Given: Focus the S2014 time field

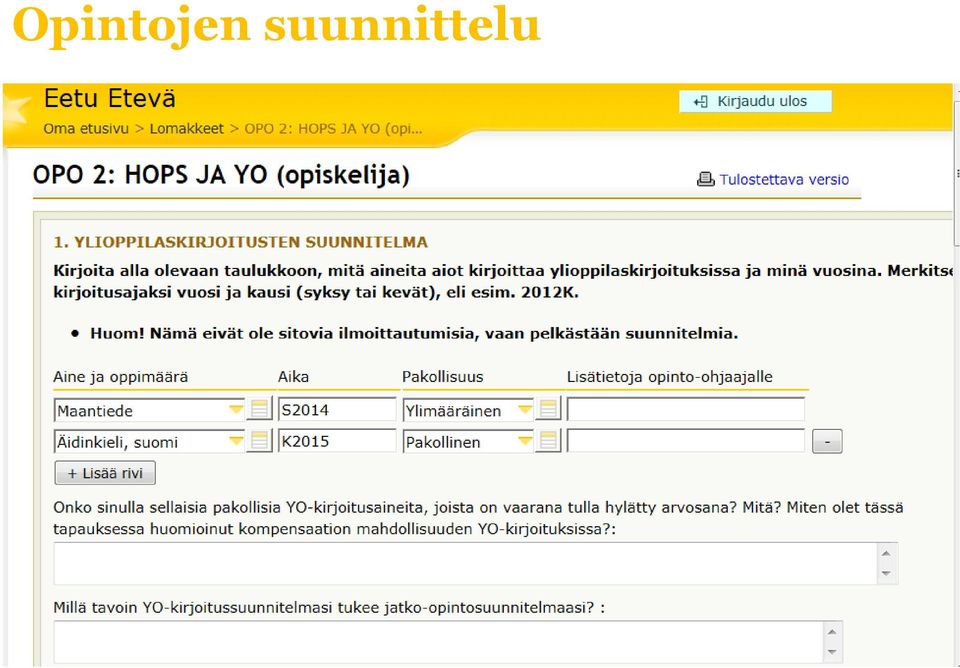Looking at the screenshot, I should tap(337, 410).
